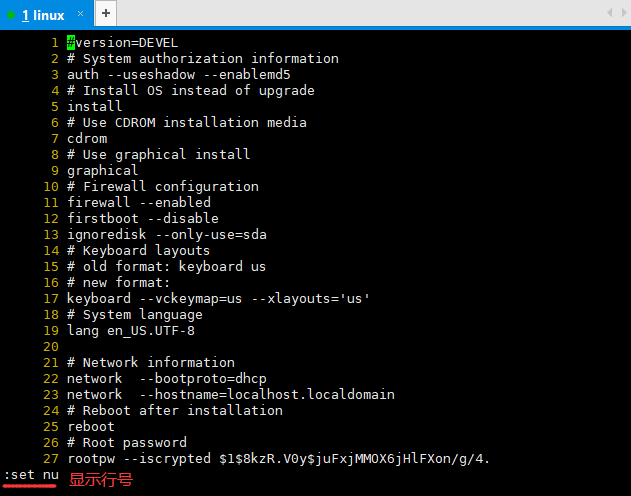Open a new session tab with plus
The height and width of the screenshot is (496, 631).
[105, 14]
